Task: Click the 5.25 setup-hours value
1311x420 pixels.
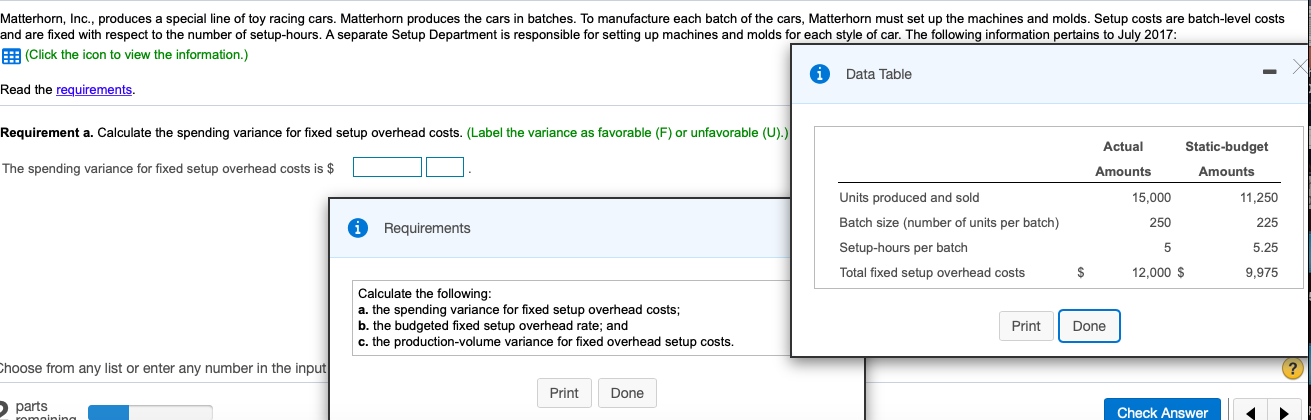Action: 1264,247
